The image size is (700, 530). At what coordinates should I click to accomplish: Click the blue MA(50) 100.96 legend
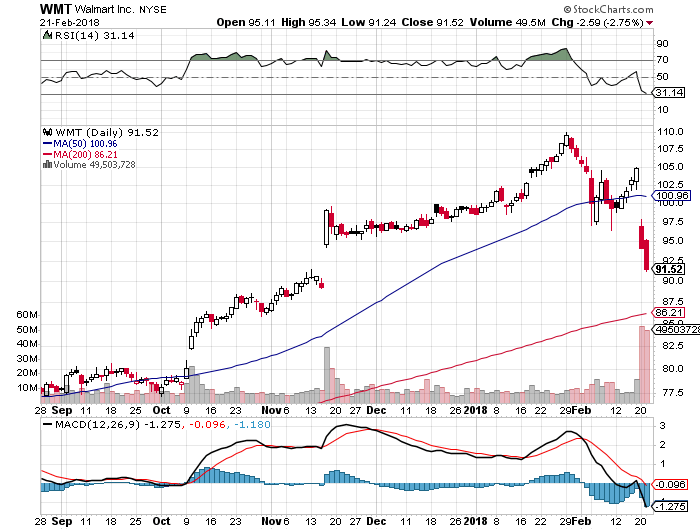click(x=80, y=144)
